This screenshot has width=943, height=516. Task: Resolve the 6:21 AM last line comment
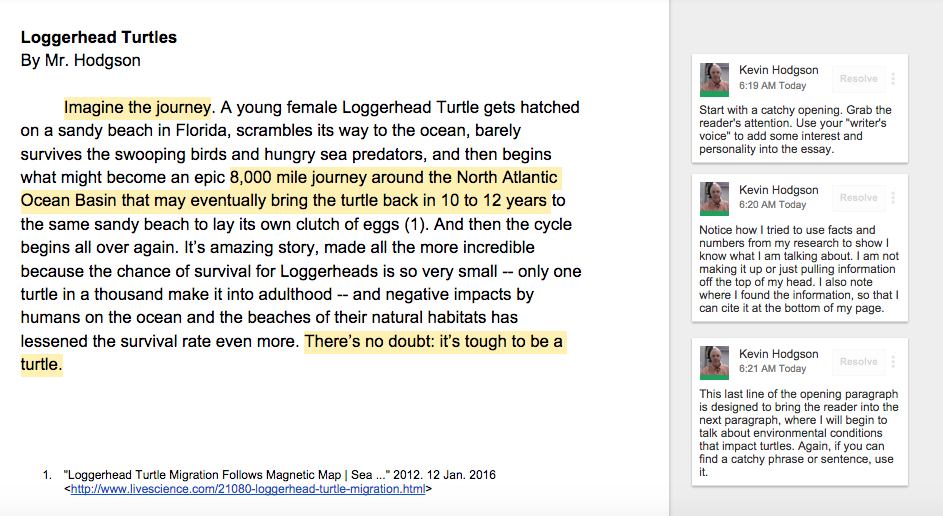[x=858, y=361]
